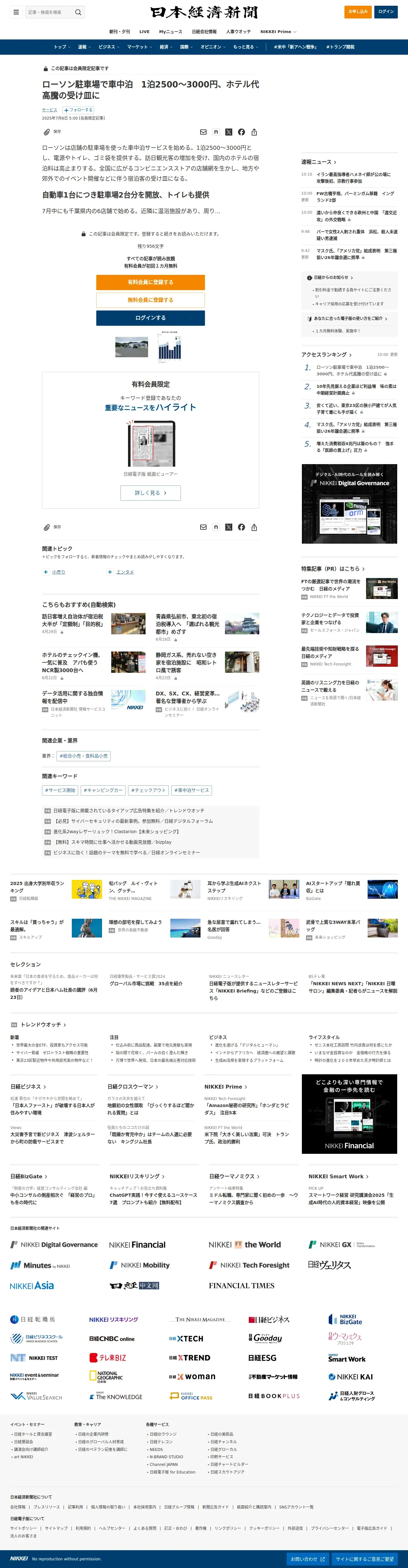This screenshot has height=1568, width=408.
Task: Open National Geographic logo link
Action: (x=106, y=1376)
